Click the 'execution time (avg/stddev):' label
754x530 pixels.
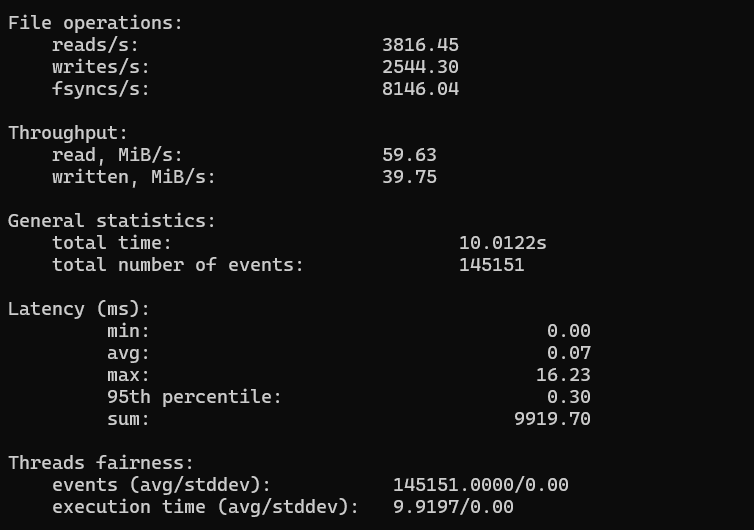(205, 507)
